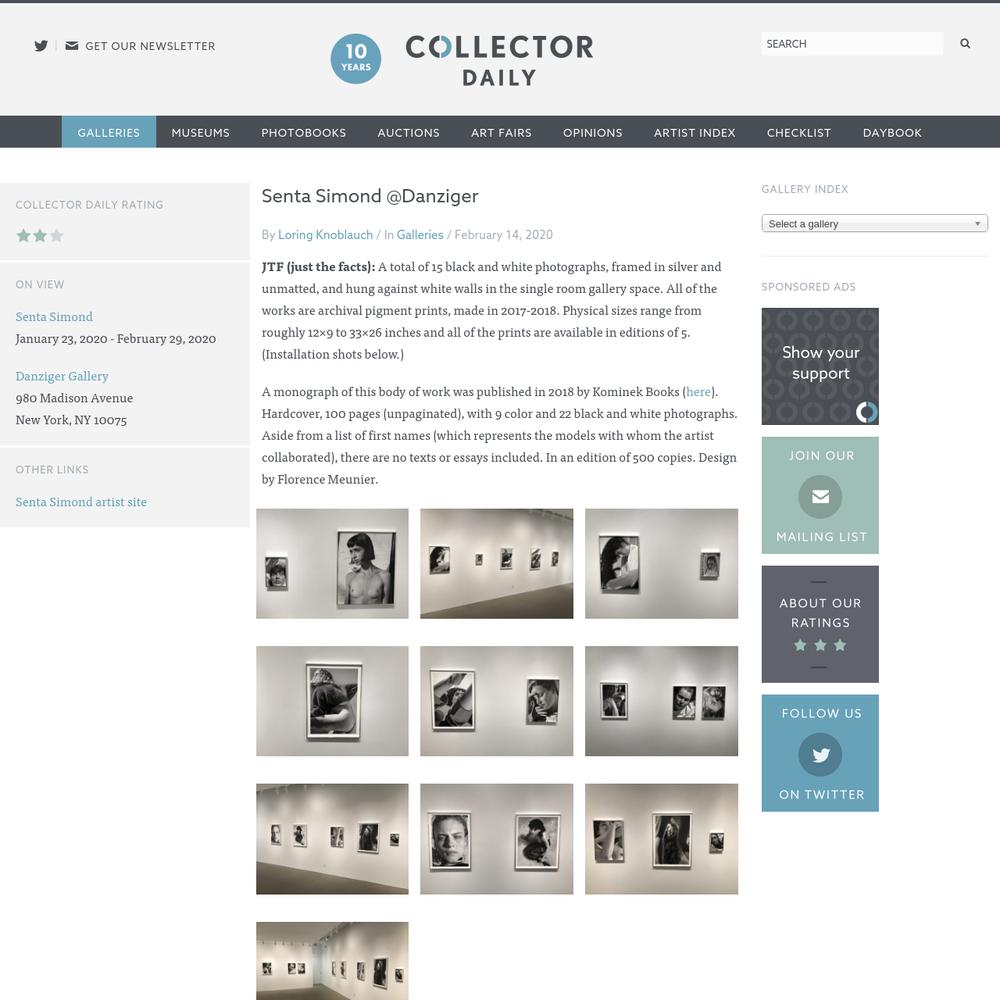Open Loring Knoblauch author link
The image size is (1000, 1000).
pyautogui.click(x=325, y=235)
